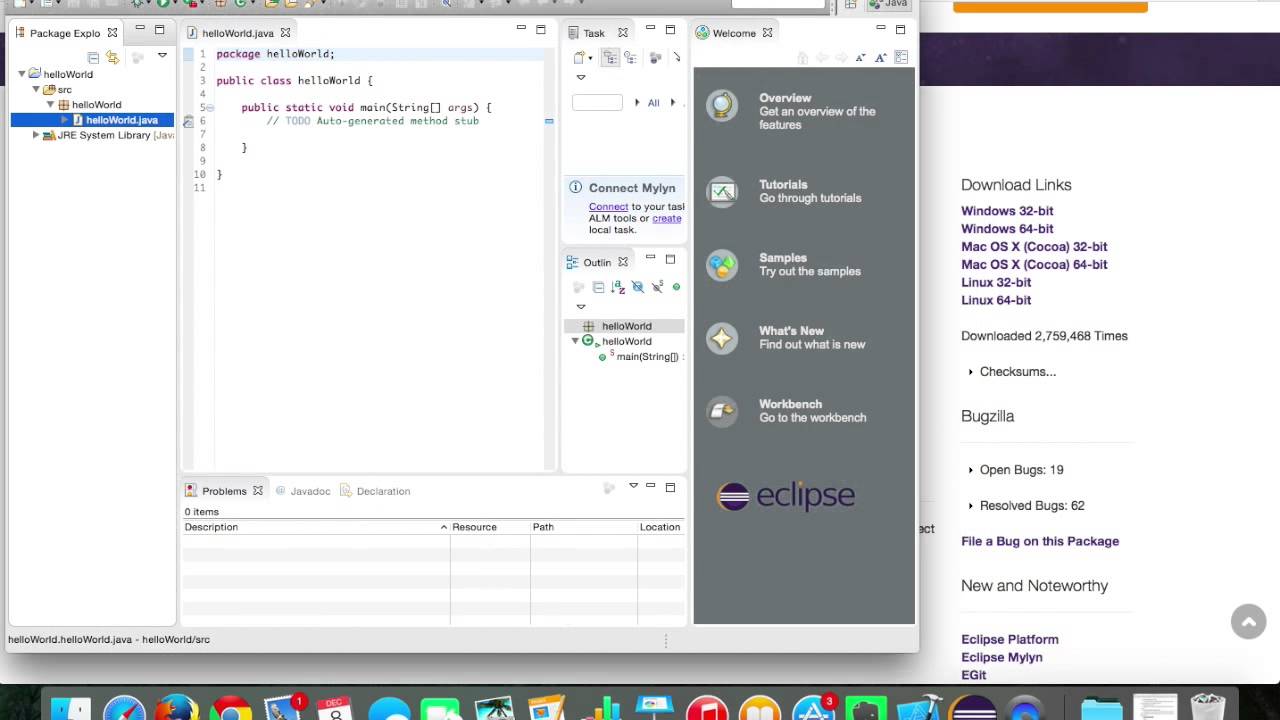The image size is (1280, 720).
Task: Click the Welcome tab
Action: 733,33
